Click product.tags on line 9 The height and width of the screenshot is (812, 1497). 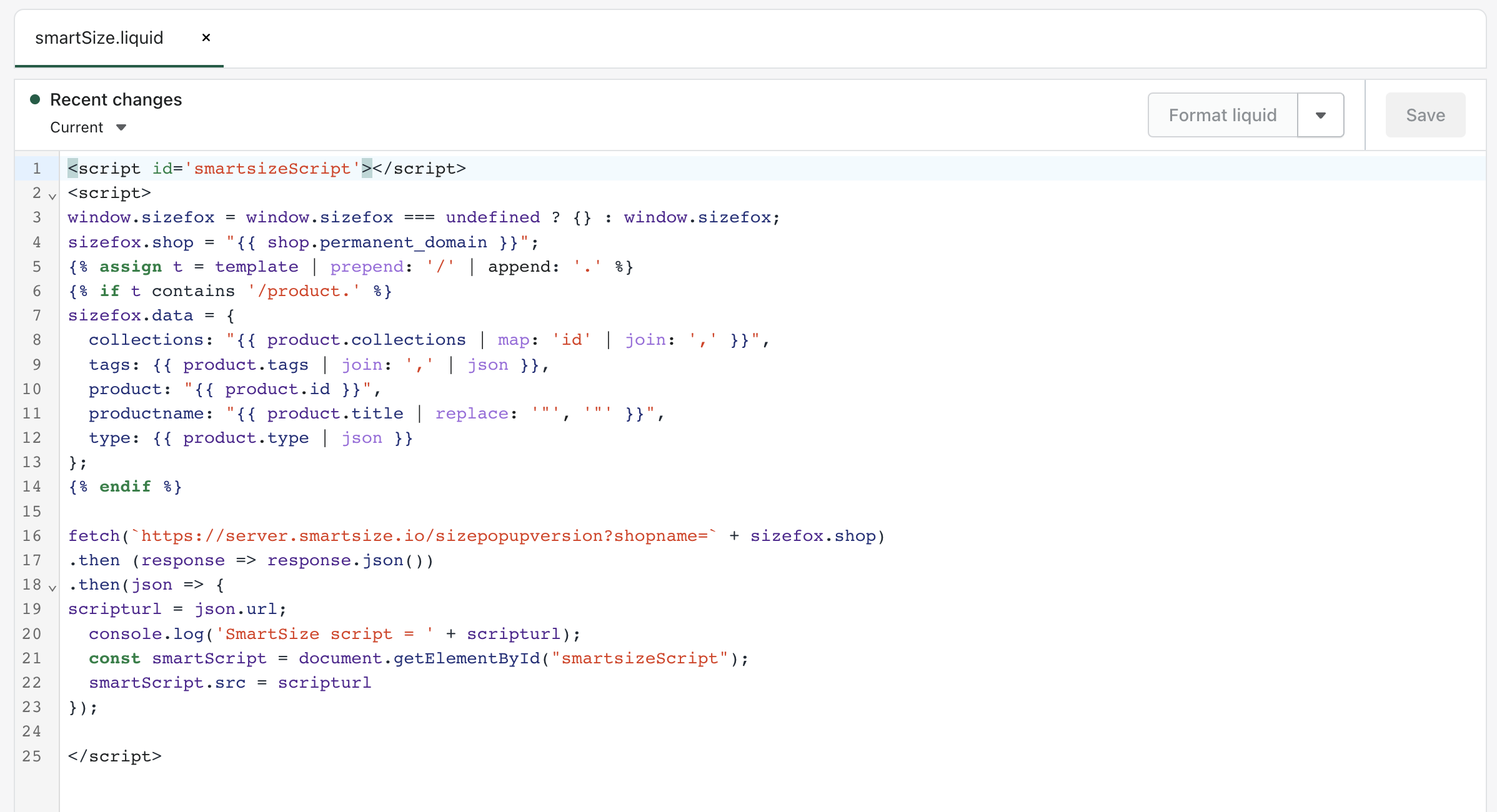pos(246,365)
